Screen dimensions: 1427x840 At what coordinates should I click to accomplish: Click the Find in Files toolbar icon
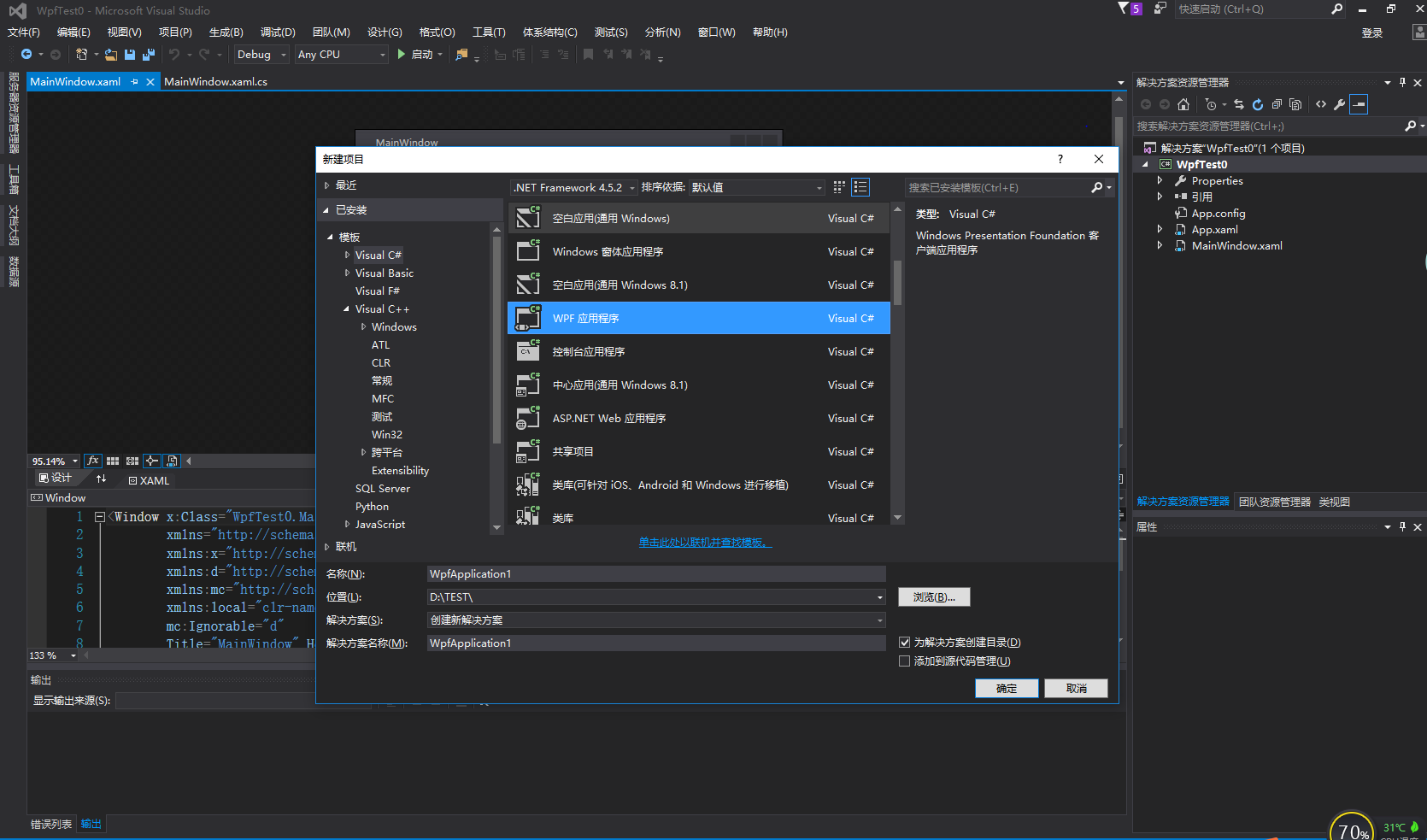(x=461, y=55)
